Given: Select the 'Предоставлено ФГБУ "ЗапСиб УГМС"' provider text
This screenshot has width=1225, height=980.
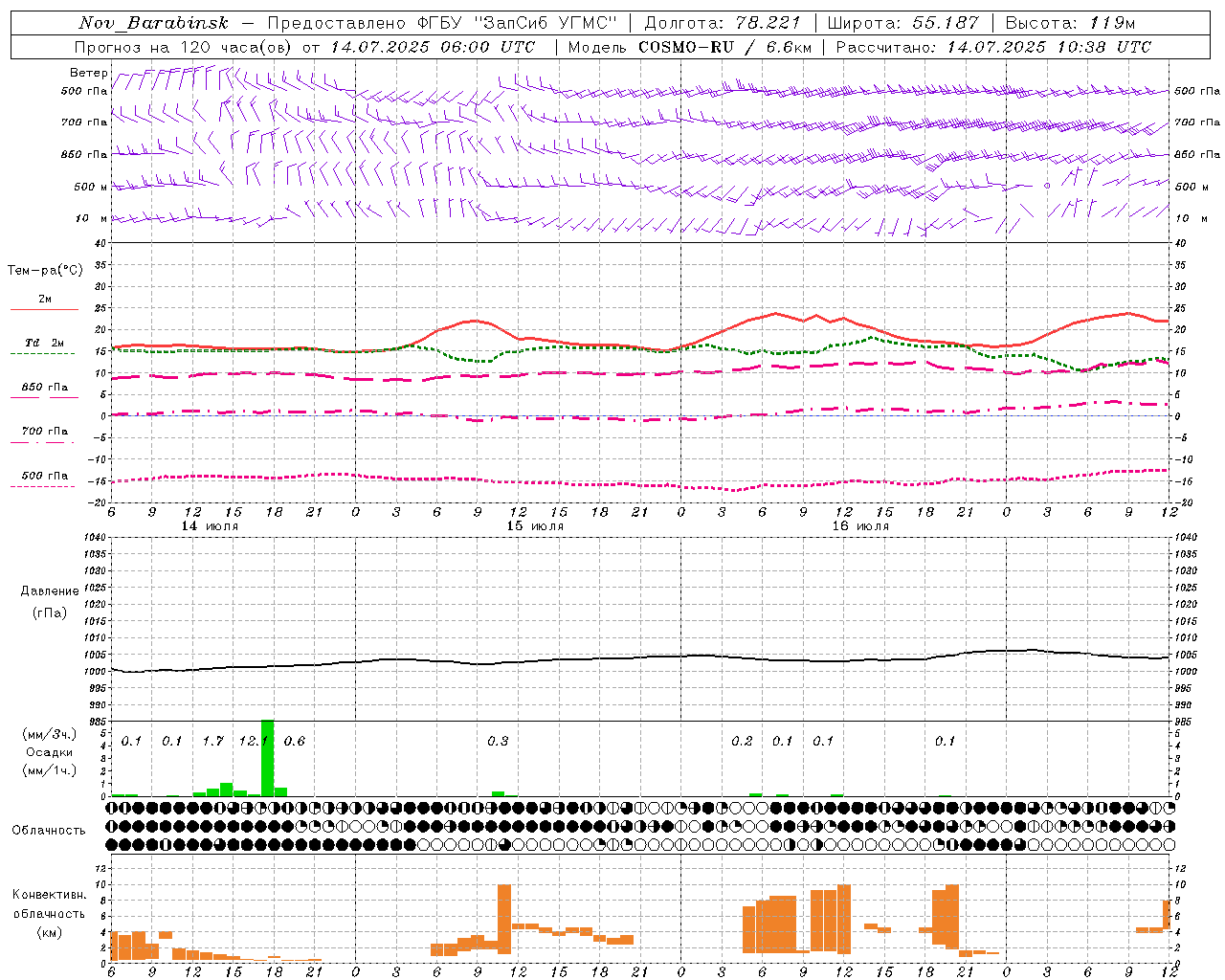Looking at the screenshot, I should click(443, 23).
